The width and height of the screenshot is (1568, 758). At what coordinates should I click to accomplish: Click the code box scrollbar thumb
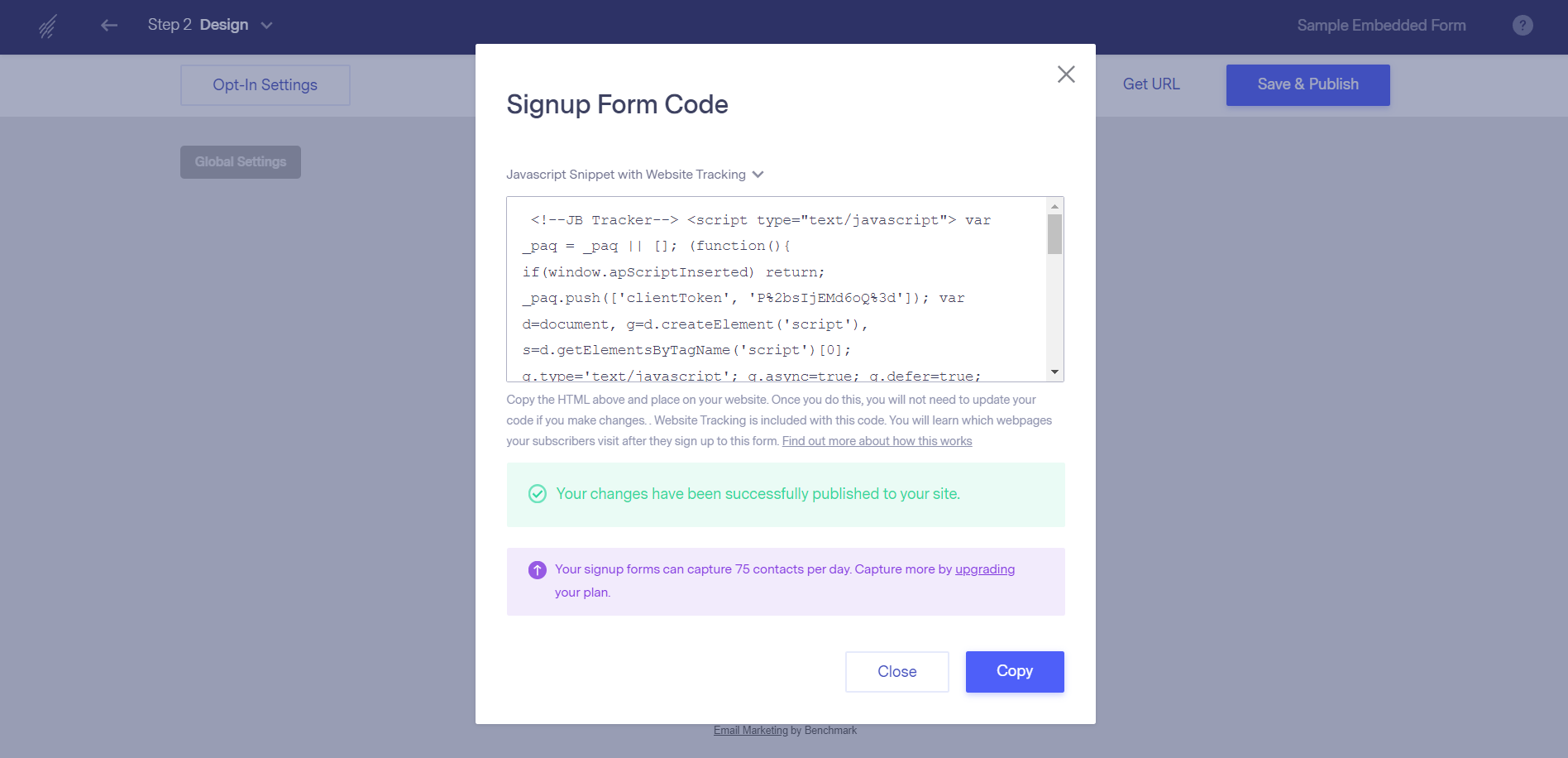click(1054, 234)
